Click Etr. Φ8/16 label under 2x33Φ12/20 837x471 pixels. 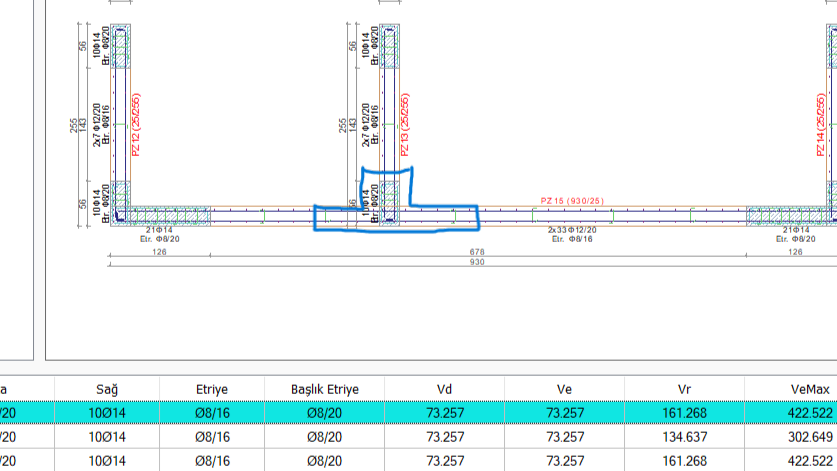coord(572,239)
